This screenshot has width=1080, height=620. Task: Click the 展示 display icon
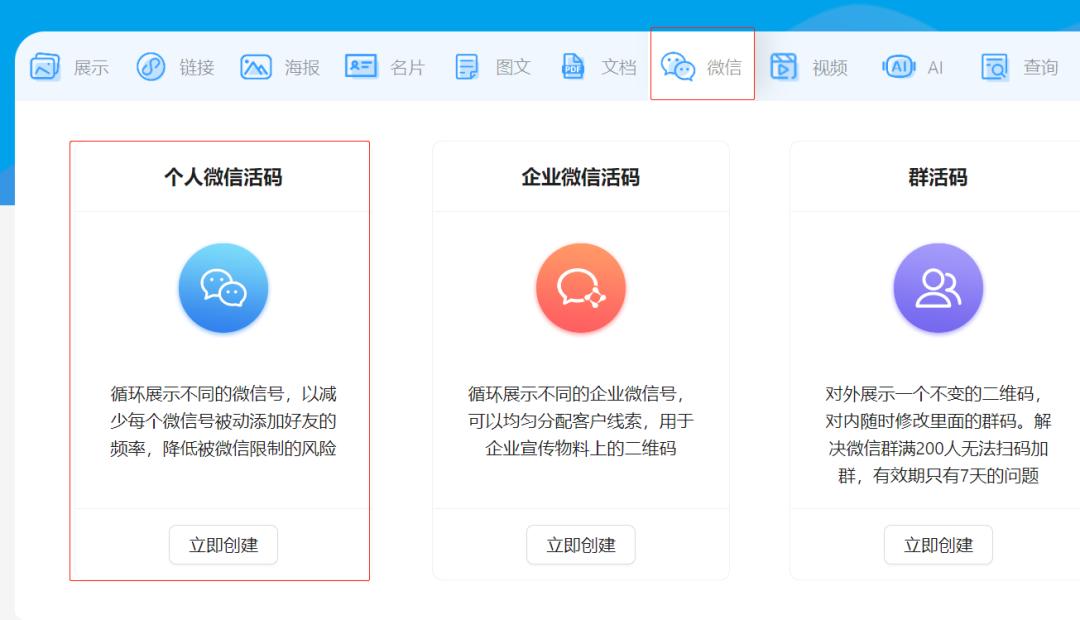[x=45, y=67]
